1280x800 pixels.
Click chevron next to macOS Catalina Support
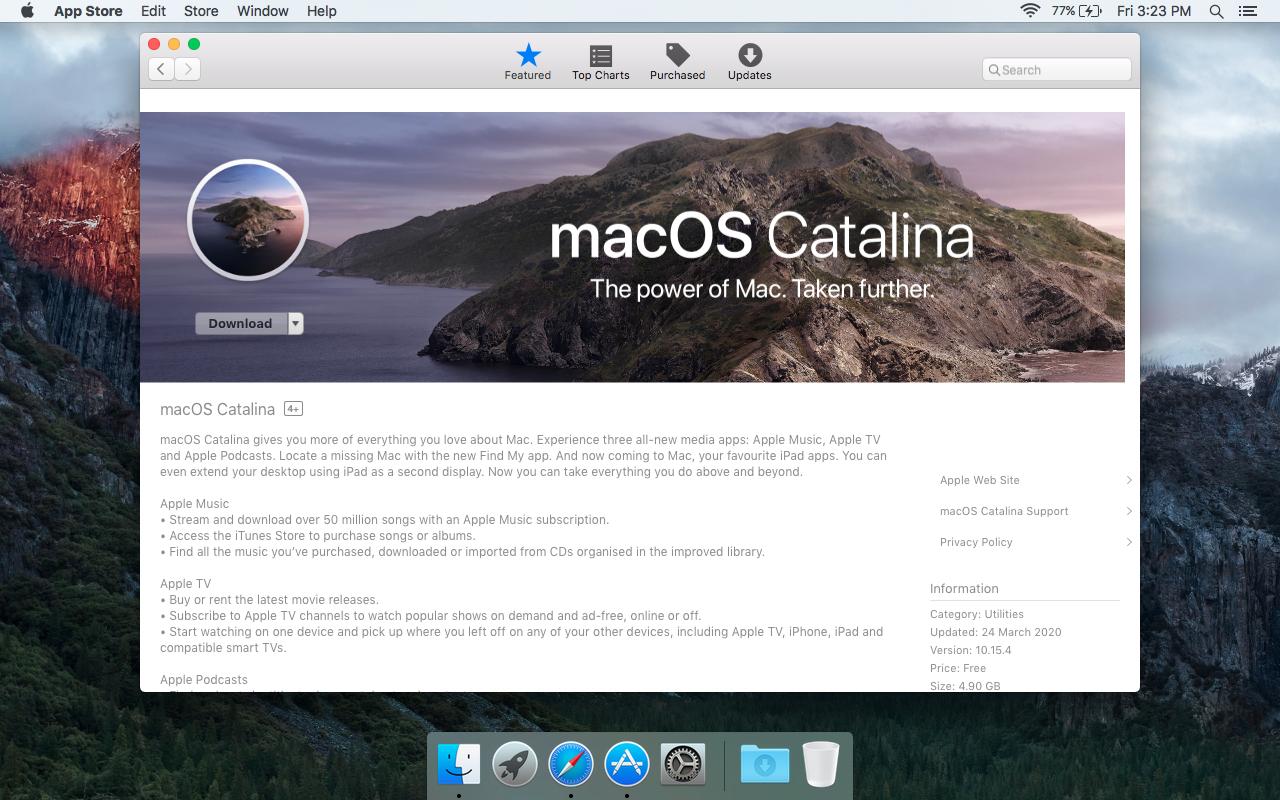[x=1129, y=511]
